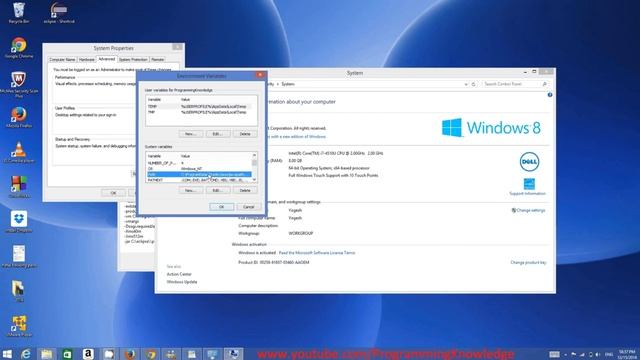
Task: Click the System variables scroll down arrow
Action: click(254, 180)
